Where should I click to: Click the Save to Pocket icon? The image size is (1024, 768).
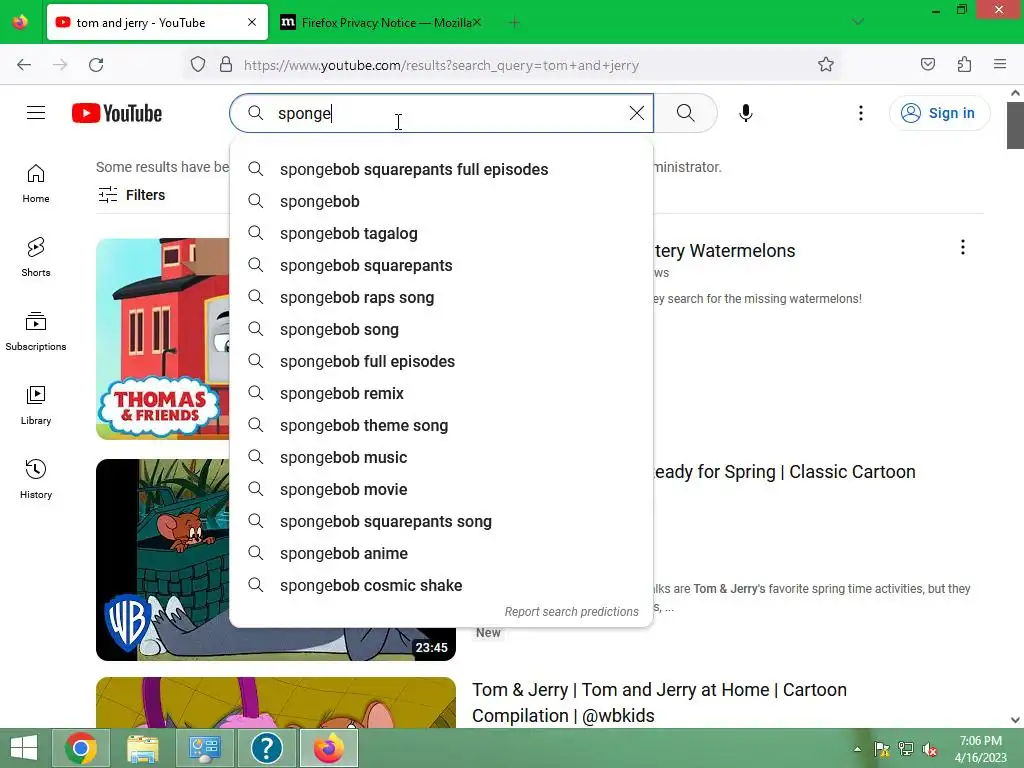[927, 65]
